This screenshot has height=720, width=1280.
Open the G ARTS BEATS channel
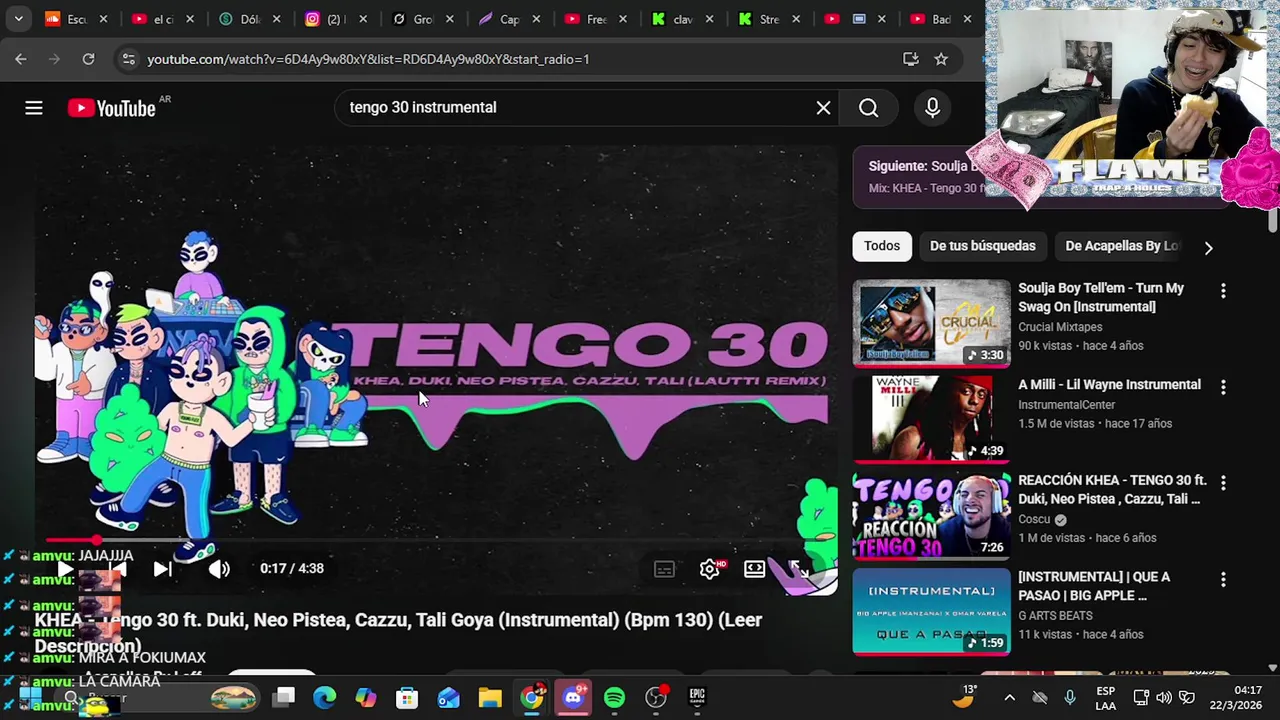click(x=1055, y=616)
